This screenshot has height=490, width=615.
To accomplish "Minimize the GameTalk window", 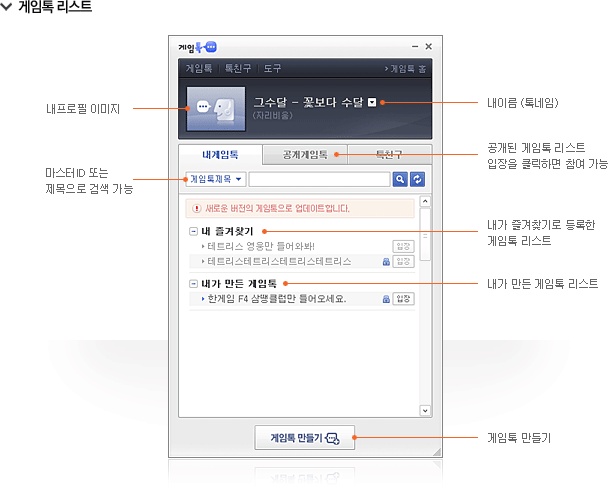I will (414, 47).
